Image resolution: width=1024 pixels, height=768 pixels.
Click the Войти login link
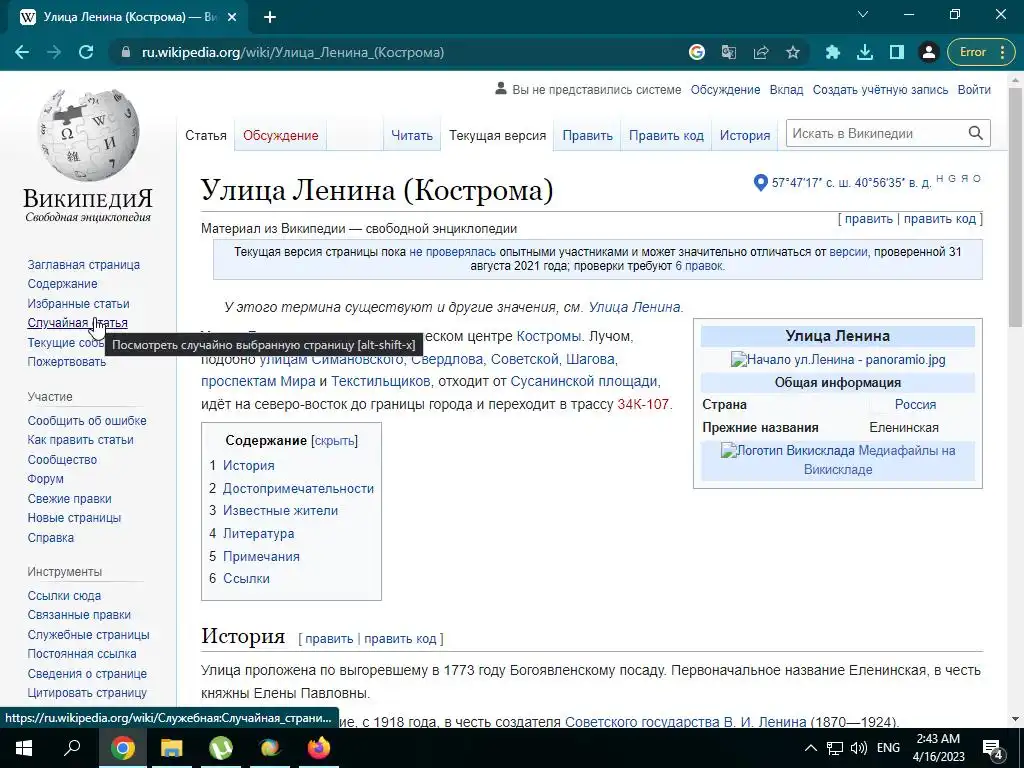[974, 89]
